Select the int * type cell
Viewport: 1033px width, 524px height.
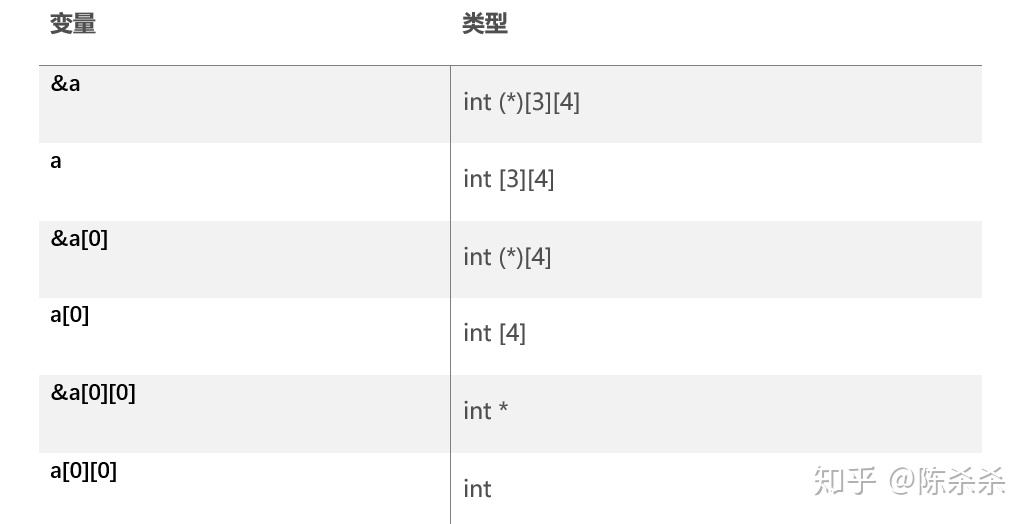[x=485, y=411]
